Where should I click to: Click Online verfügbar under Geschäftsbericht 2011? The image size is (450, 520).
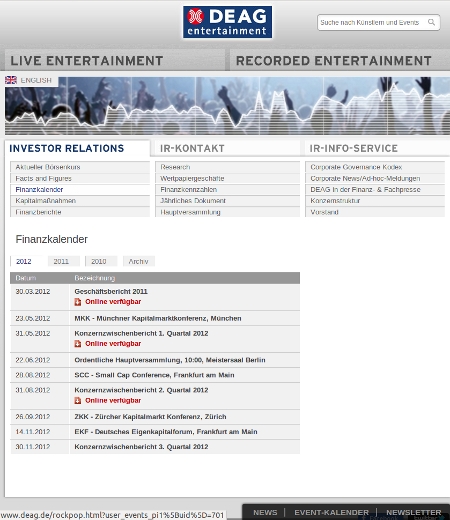pos(113,302)
